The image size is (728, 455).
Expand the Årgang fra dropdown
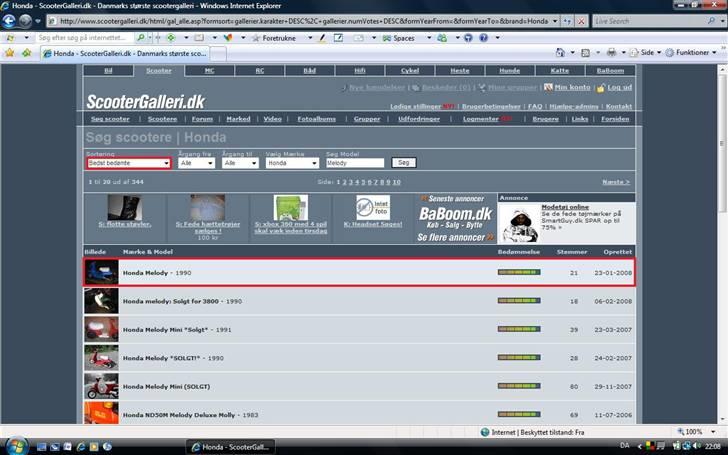point(194,162)
